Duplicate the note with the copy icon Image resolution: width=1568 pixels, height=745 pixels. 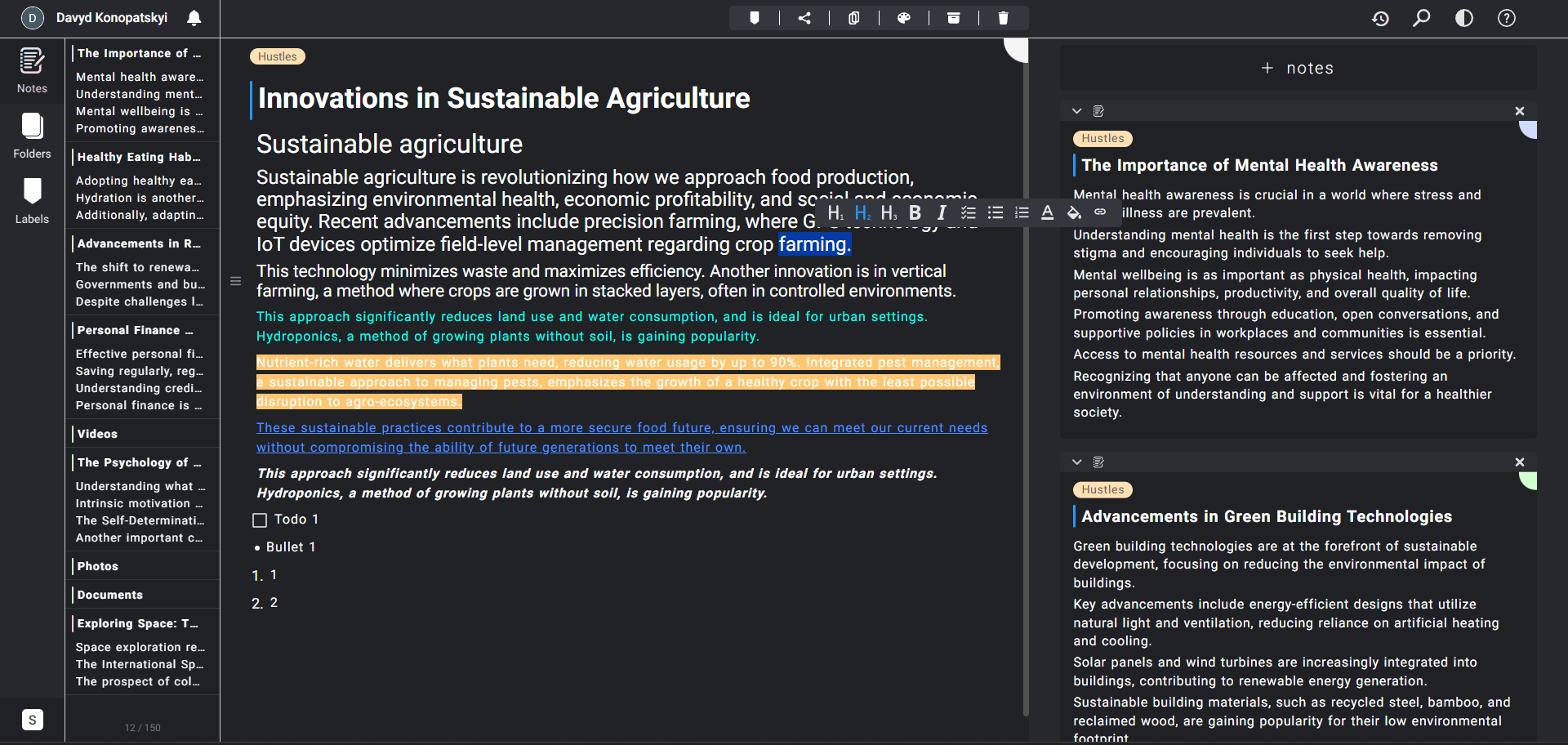tap(854, 18)
